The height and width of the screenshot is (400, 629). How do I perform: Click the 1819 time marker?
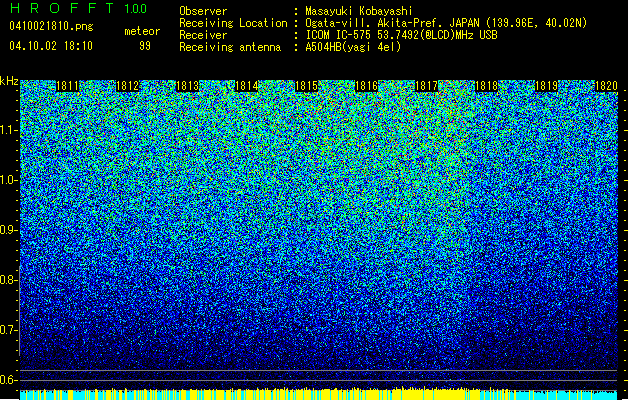(x=546, y=86)
